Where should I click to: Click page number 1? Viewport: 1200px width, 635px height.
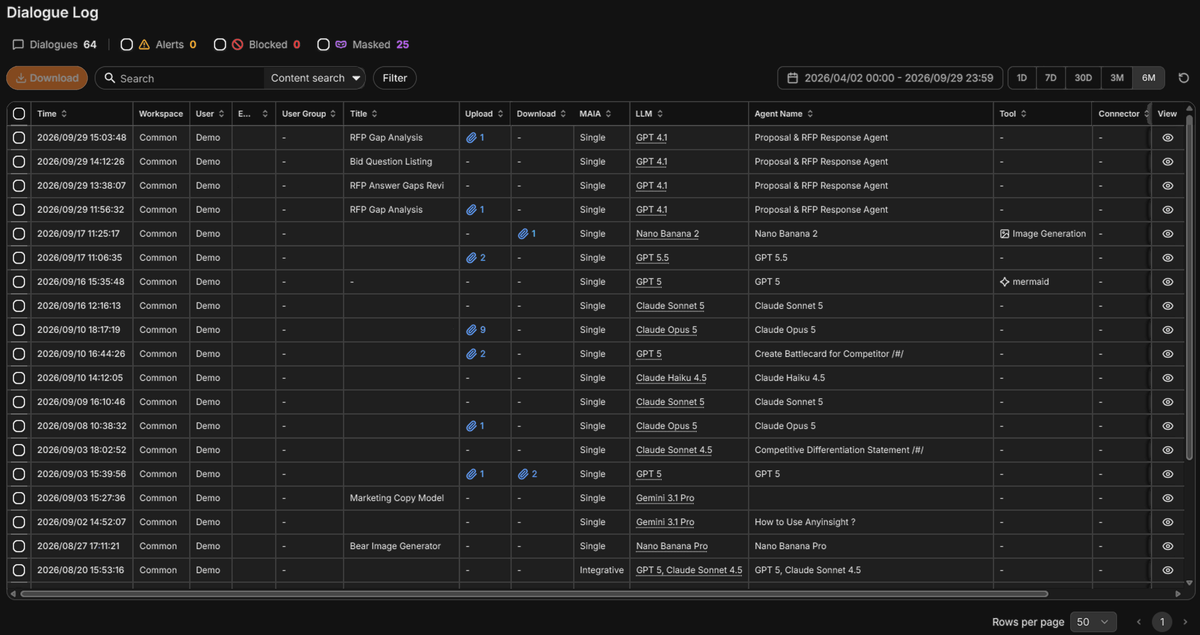(1162, 622)
